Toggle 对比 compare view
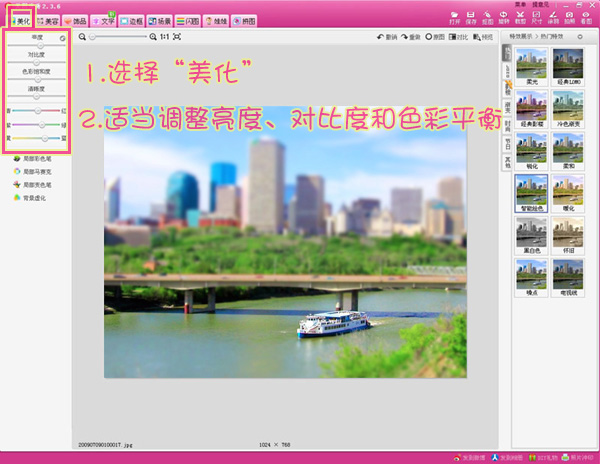This screenshot has height=464, width=600. coord(460,36)
